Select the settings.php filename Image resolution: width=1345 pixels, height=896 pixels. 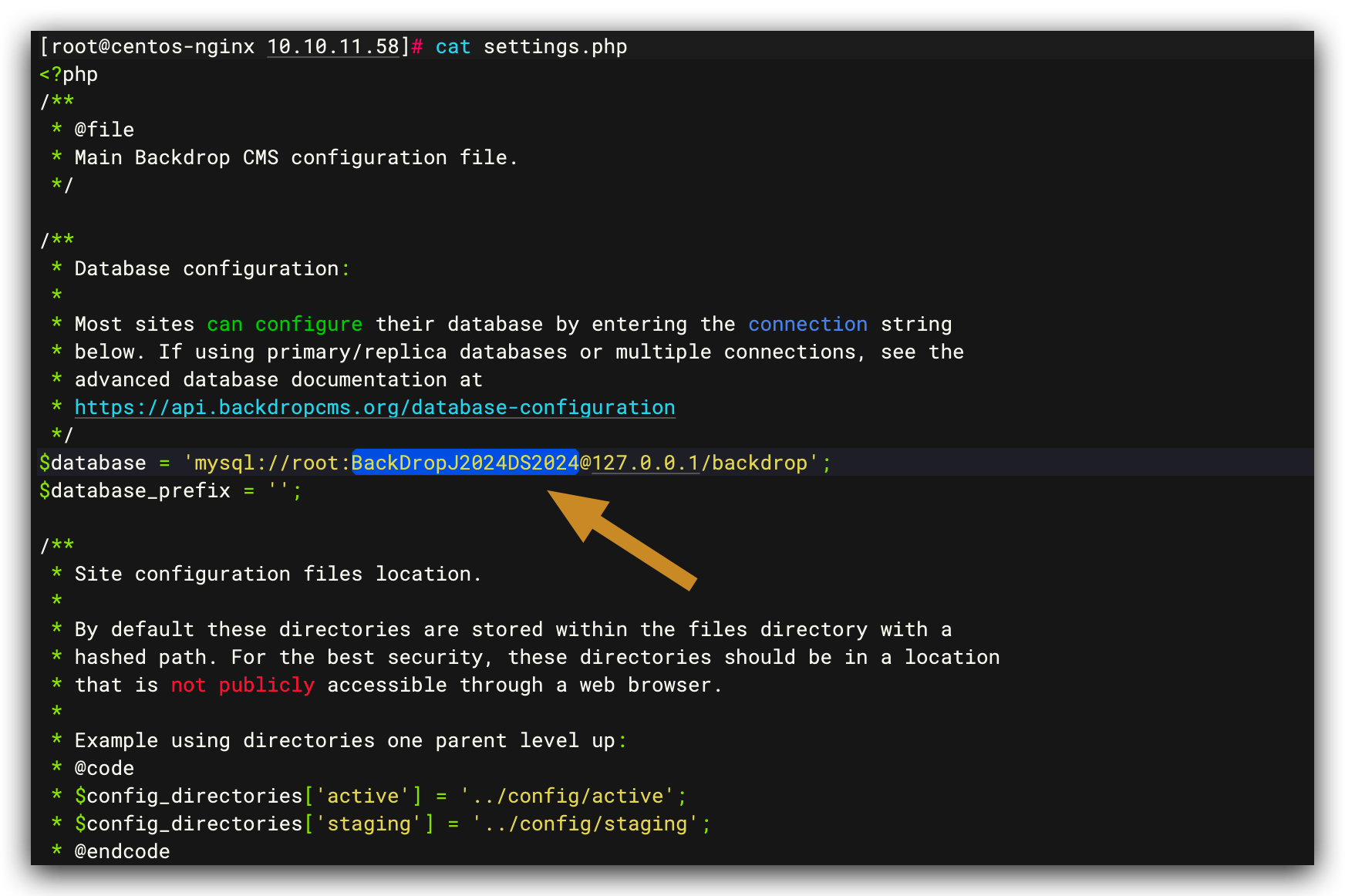tap(554, 46)
